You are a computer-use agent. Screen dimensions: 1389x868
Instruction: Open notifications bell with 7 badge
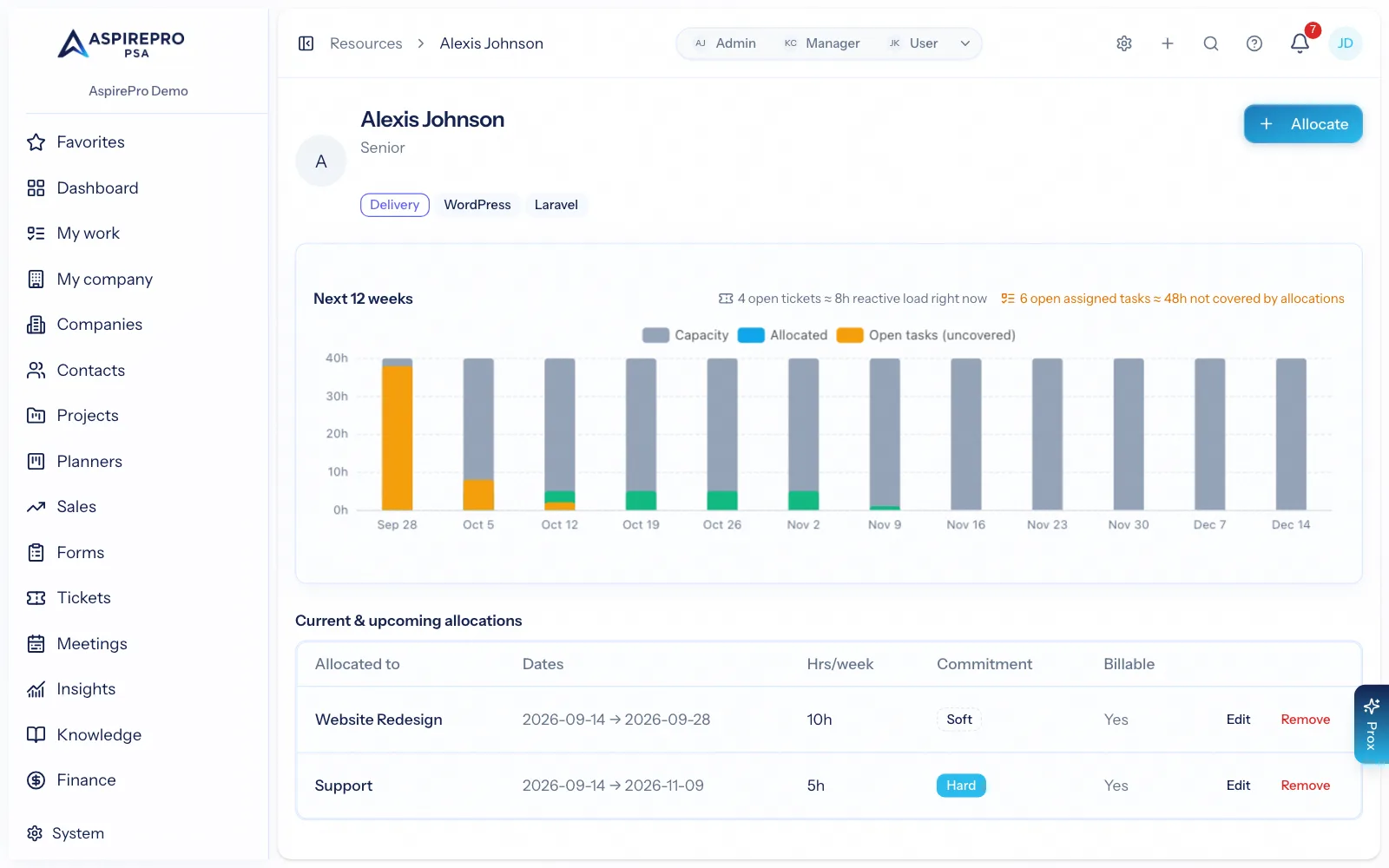point(1300,43)
